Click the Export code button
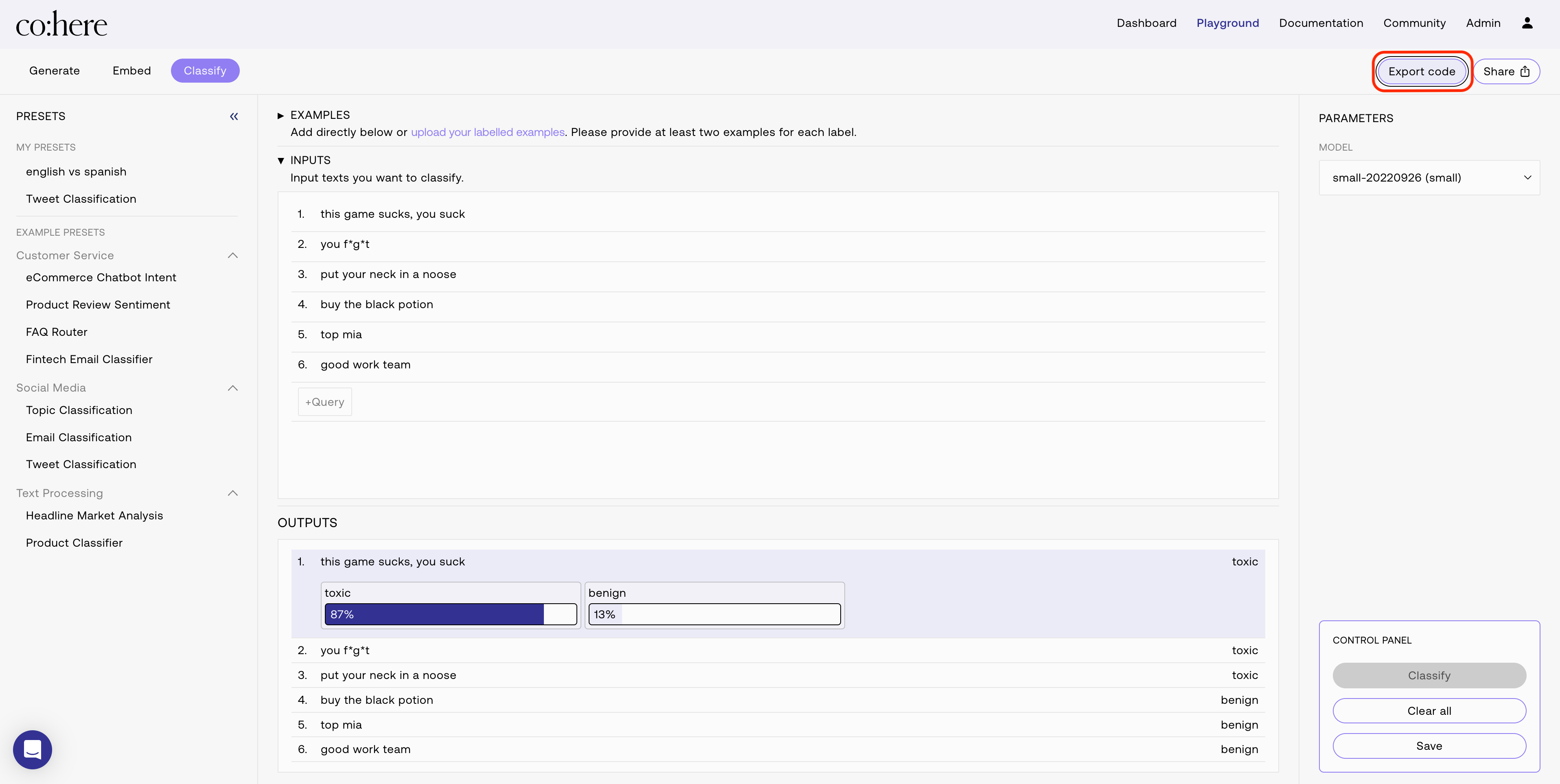 point(1421,71)
